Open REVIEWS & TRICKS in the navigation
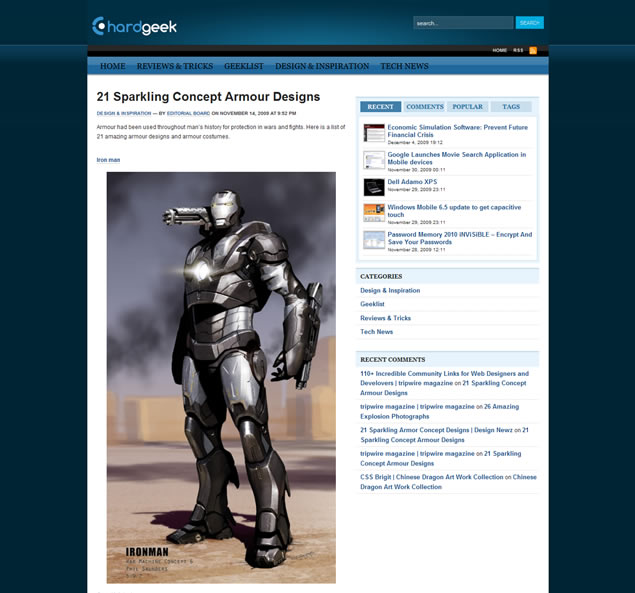 point(175,66)
